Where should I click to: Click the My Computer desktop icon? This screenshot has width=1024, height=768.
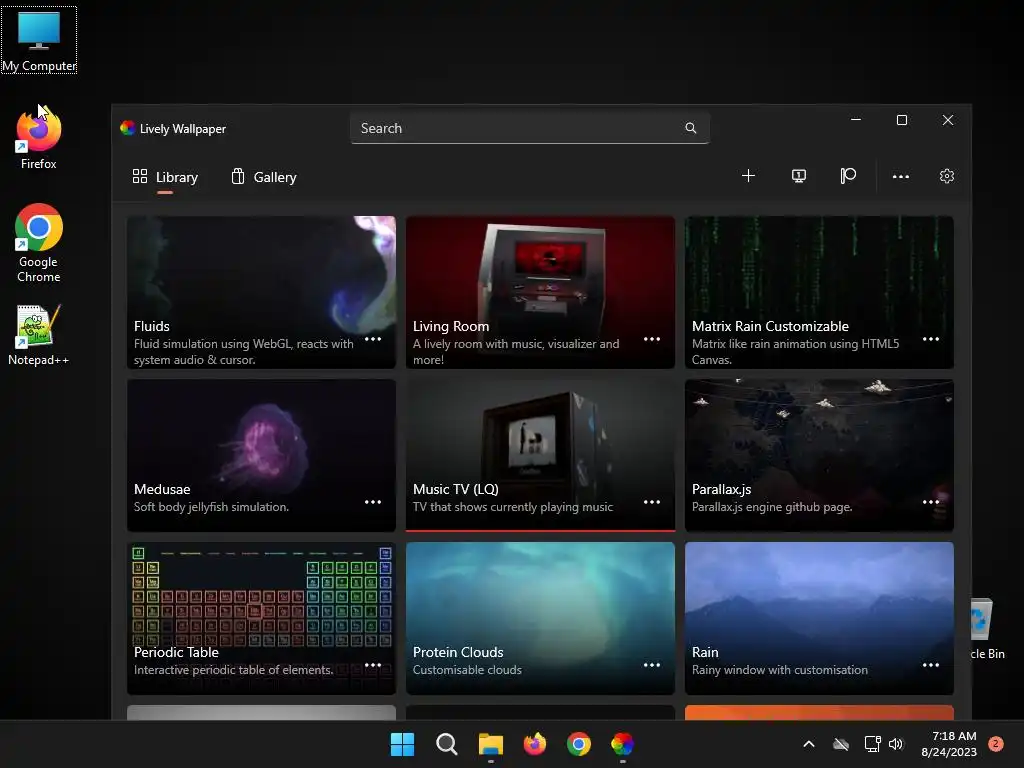[x=39, y=40]
